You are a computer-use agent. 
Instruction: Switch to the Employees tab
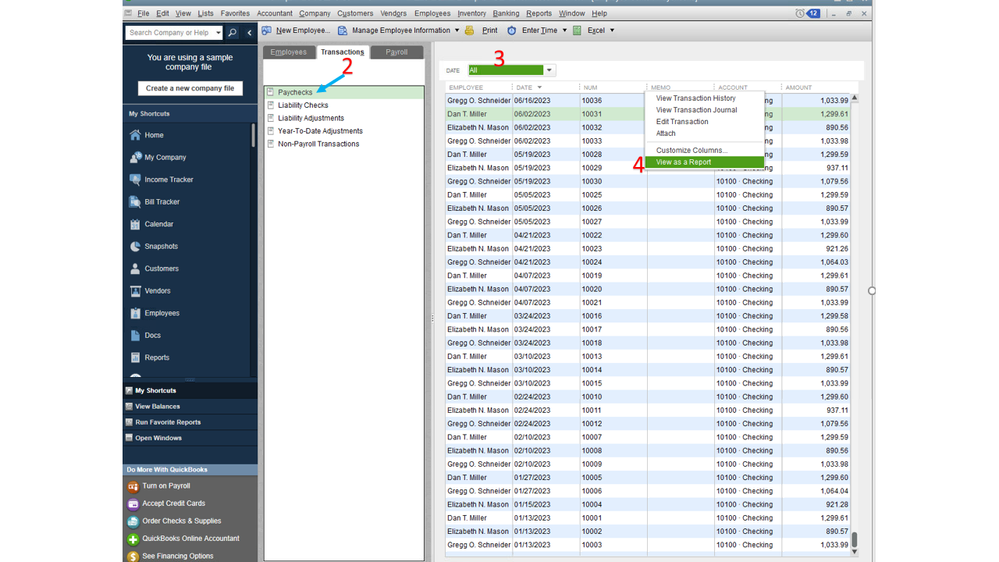pyautogui.click(x=289, y=52)
